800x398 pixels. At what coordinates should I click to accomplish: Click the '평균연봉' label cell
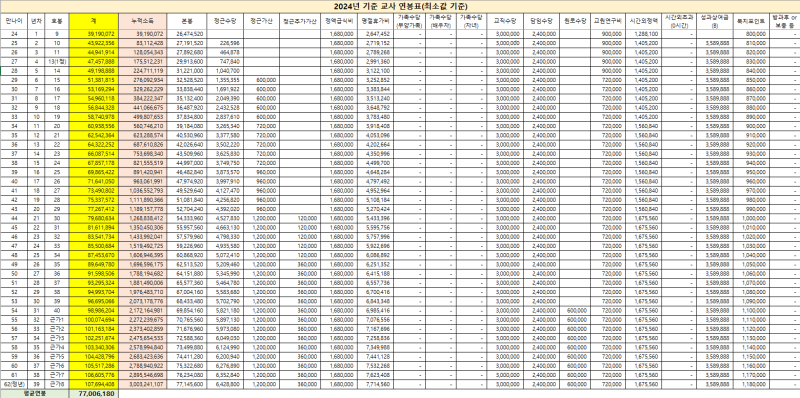35,394
